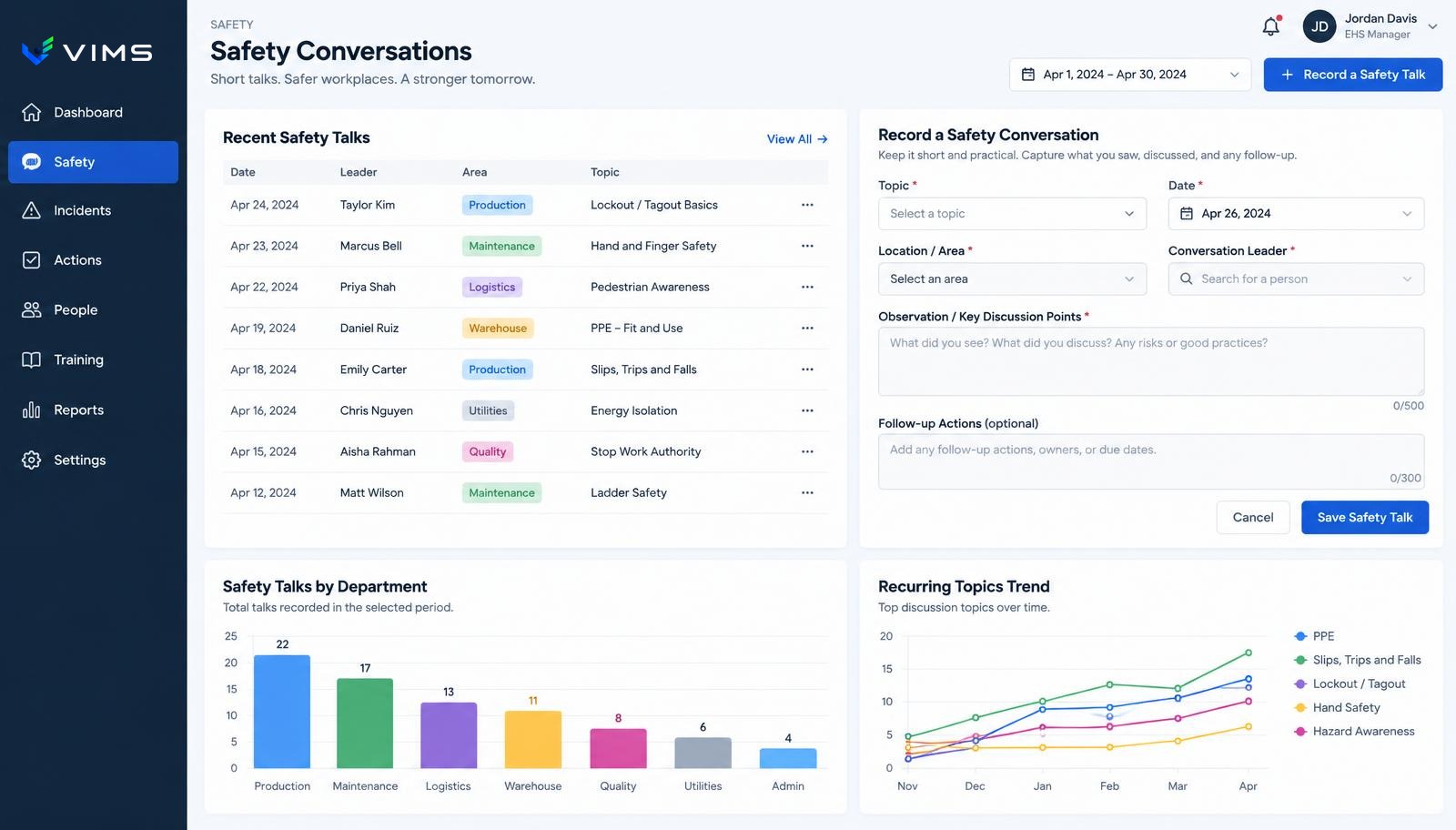Open Incidents from the sidebar
The width and height of the screenshot is (1456, 830).
coord(93,210)
